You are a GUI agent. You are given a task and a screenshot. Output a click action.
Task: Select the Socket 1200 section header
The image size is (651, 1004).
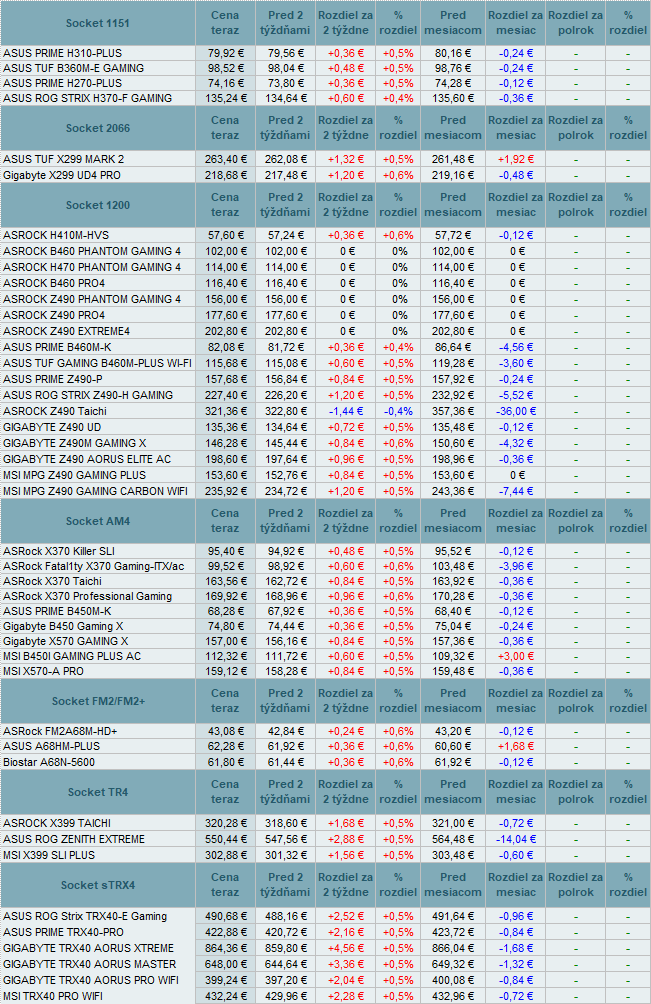pos(97,205)
